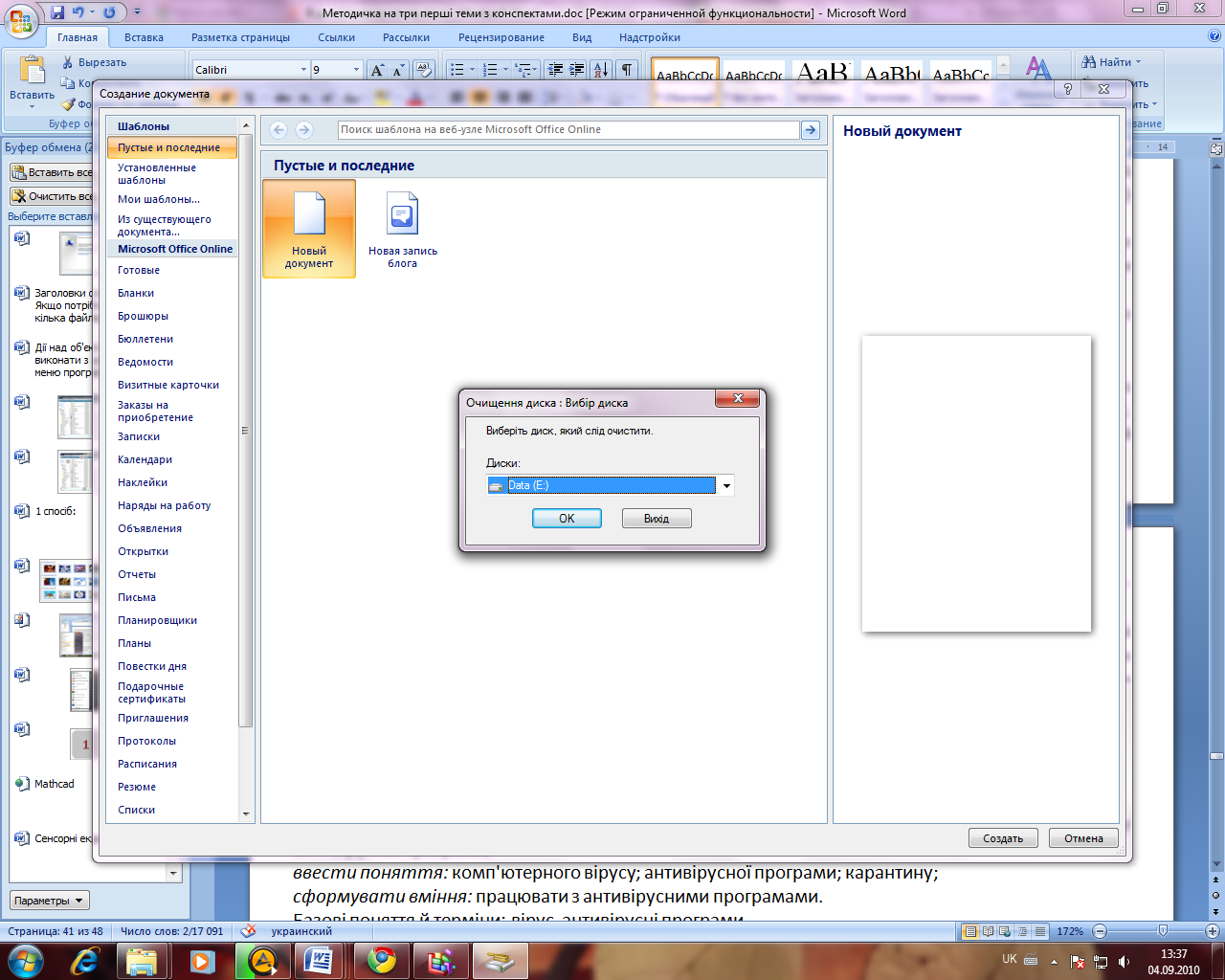Switch to Draft view in status bar
Screen dimensions: 1225x980
1039,931
